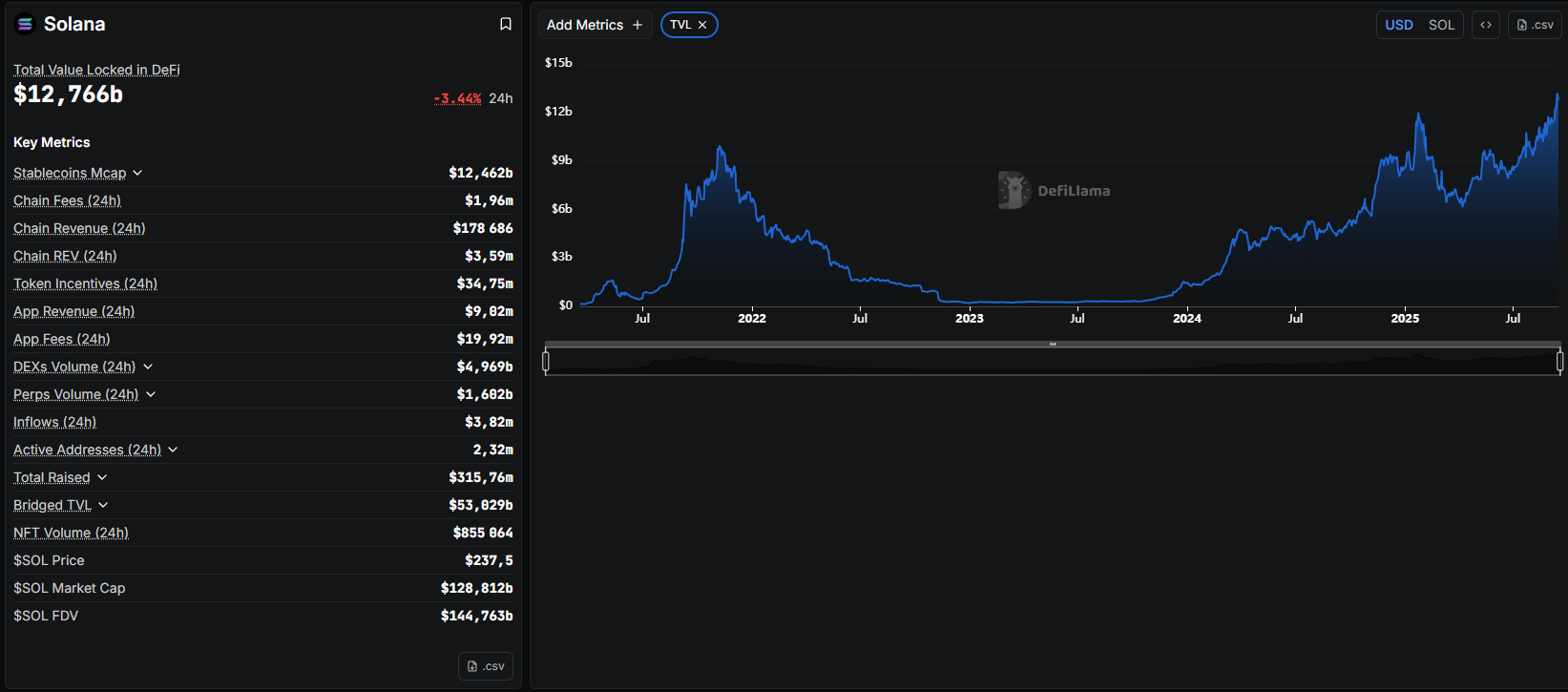This screenshot has height=692, width=1568.
Task: Click the $SOL FDV label
Action: [x=46, y=616]
